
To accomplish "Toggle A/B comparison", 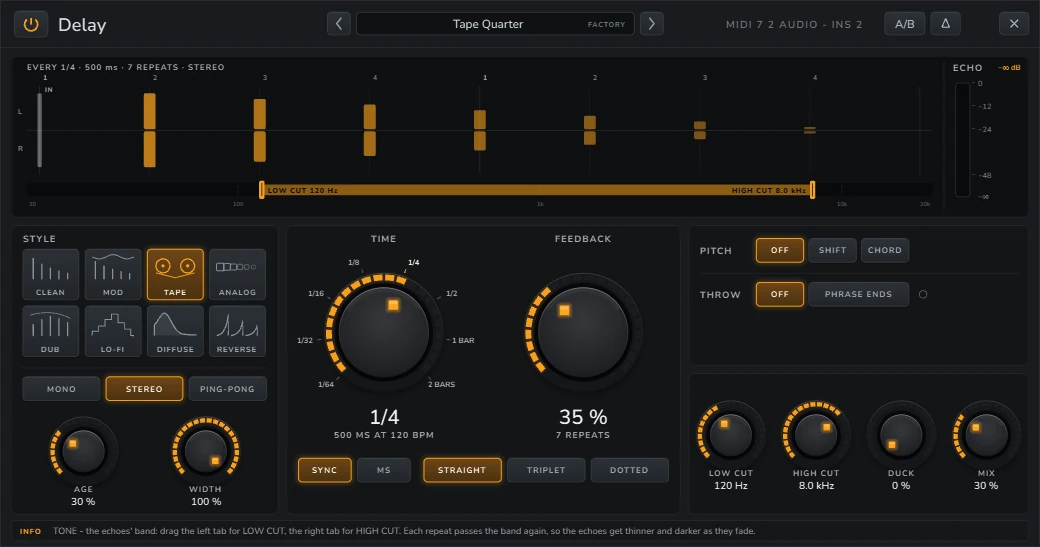I will tap(905, 24).
